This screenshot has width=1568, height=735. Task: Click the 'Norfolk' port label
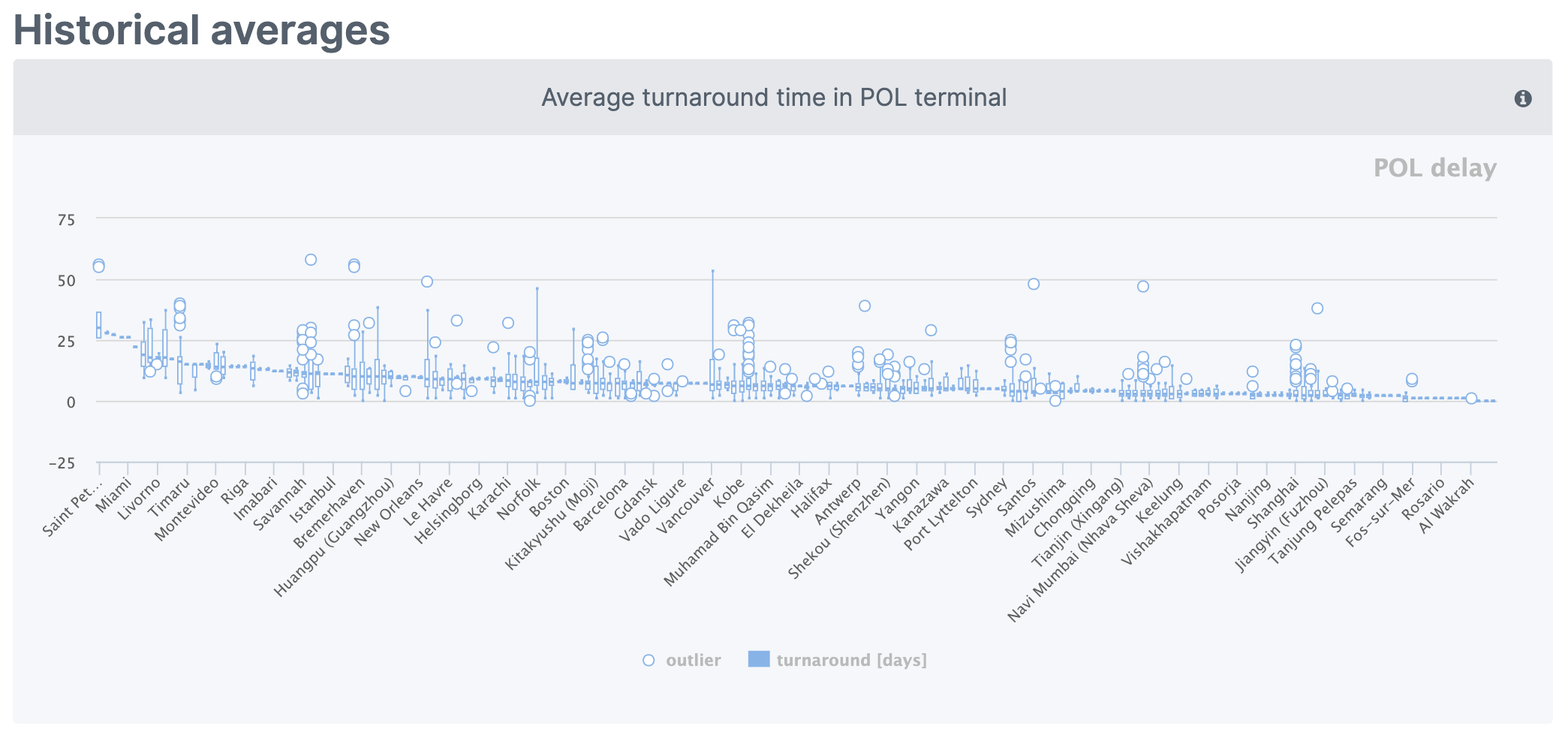(x=519, y=499)
